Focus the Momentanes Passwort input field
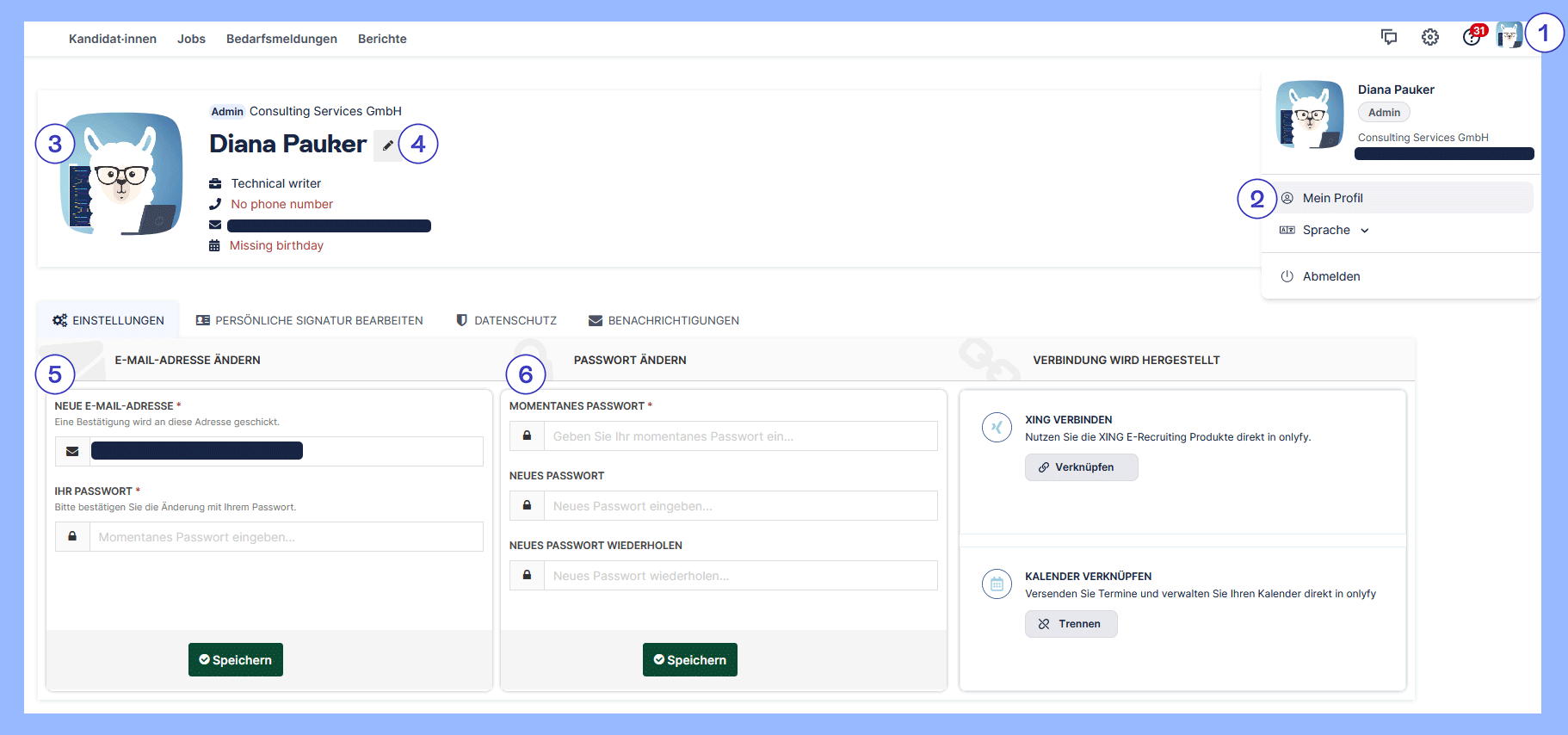This screenshot has width=1568, height=735. coord(740,436)
